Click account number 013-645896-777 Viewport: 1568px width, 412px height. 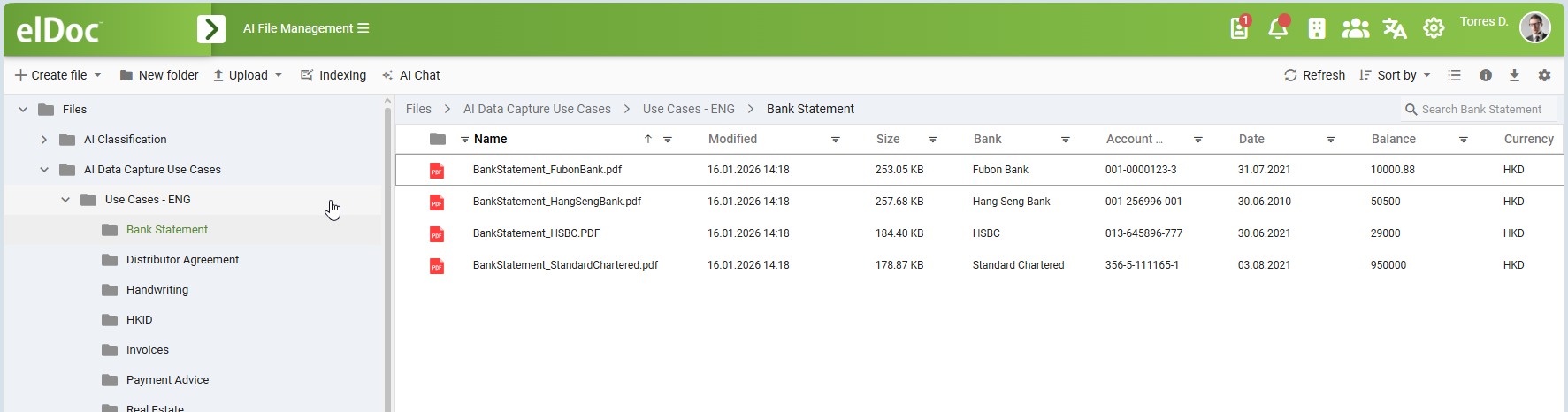pos(1143,233)
